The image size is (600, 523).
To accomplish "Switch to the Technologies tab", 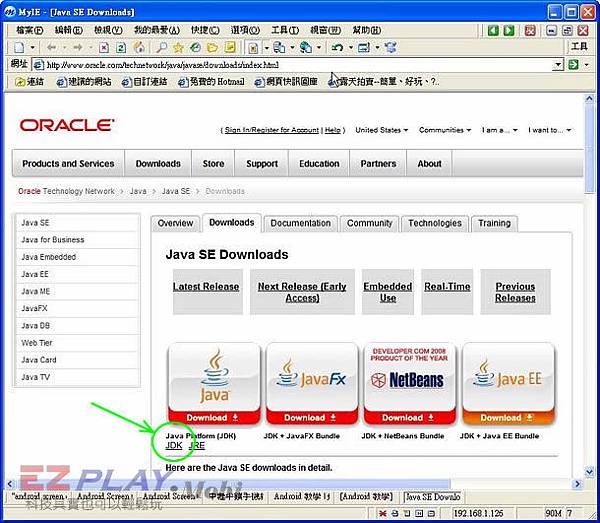I will (x=435, y=223).
